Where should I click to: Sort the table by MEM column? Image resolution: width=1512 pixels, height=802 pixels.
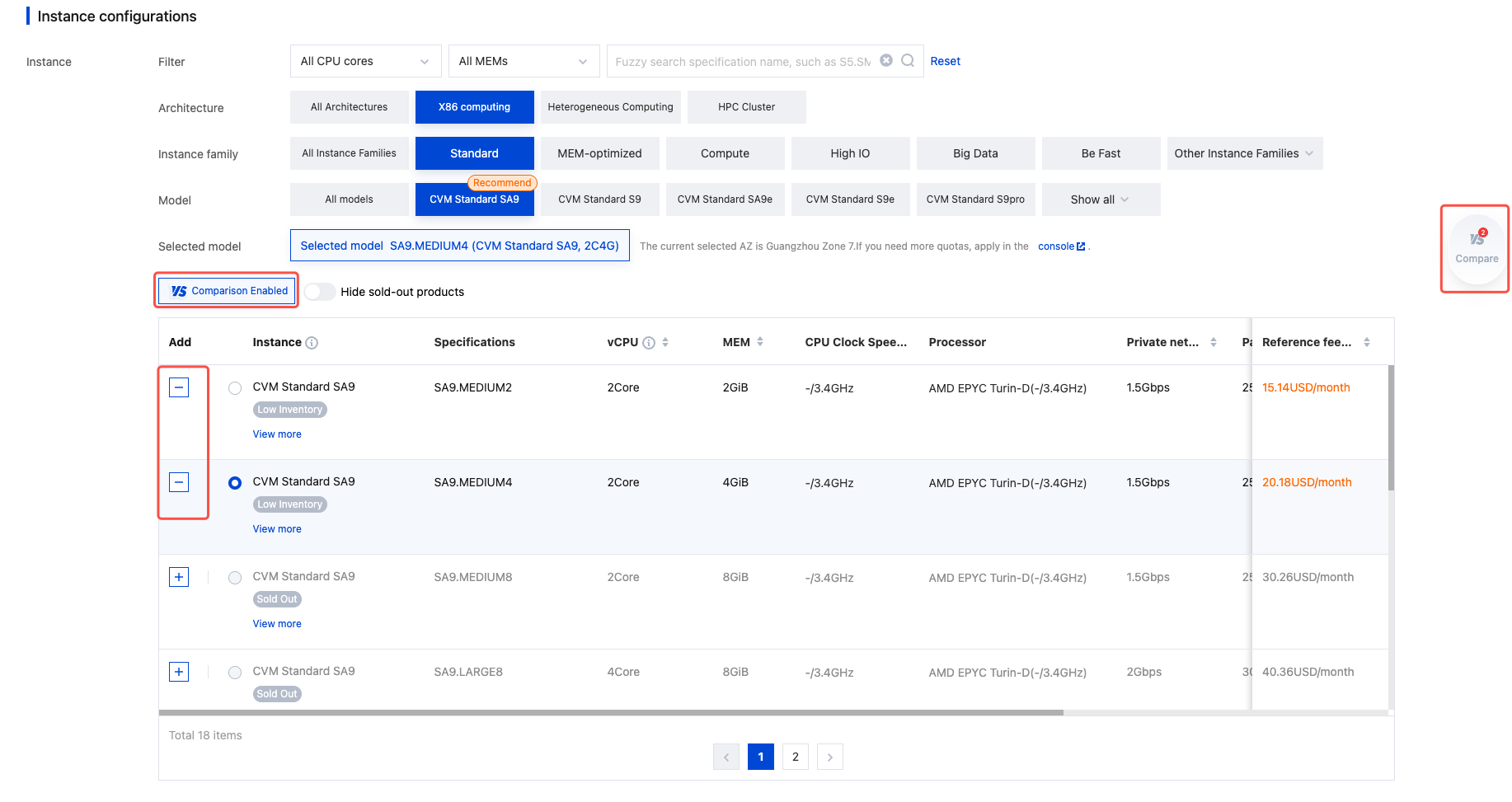point(759,342)
